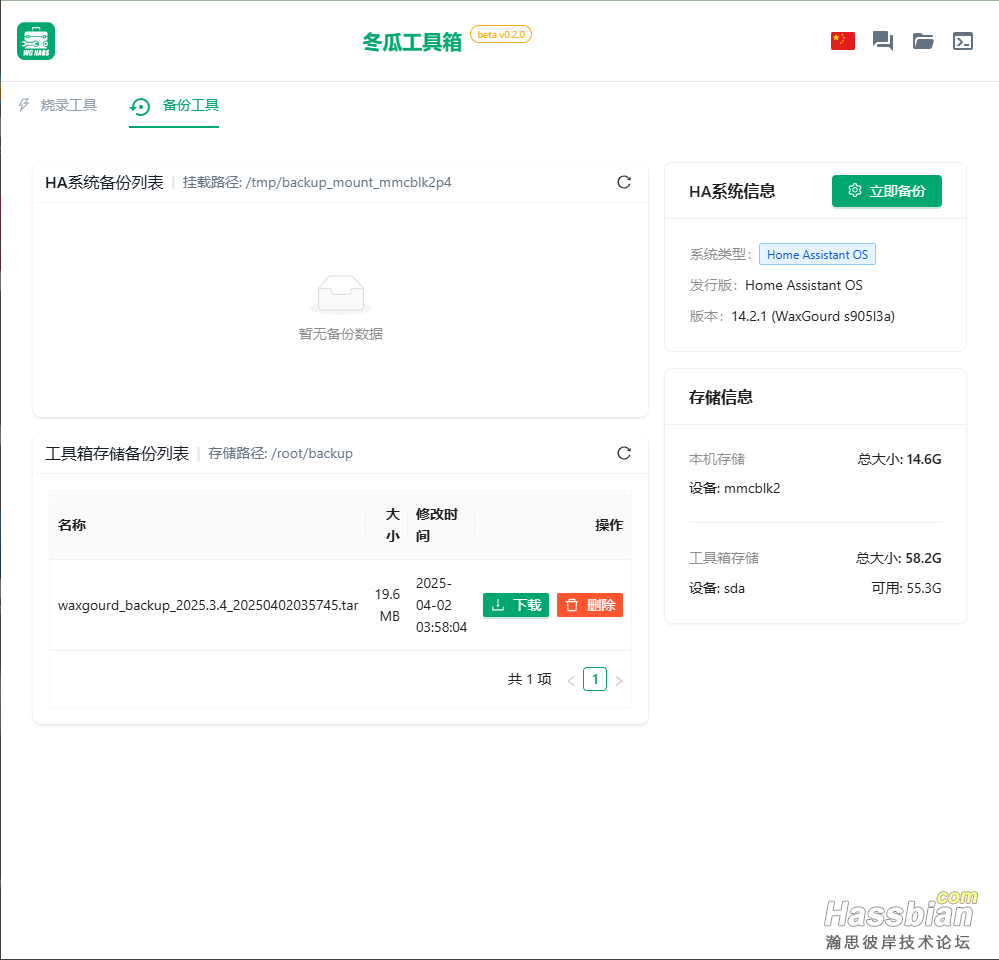Click the HA系统备份列表 heading
Screen dimensions: 999x960
pyautogui.click(x=104, y=182)
